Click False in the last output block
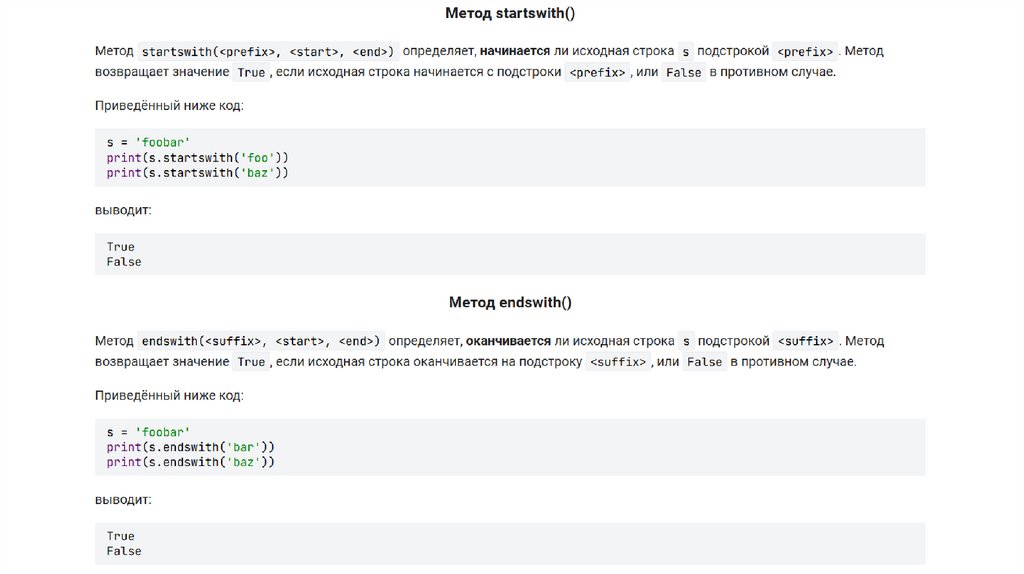1024x574 pixels. 124,551
